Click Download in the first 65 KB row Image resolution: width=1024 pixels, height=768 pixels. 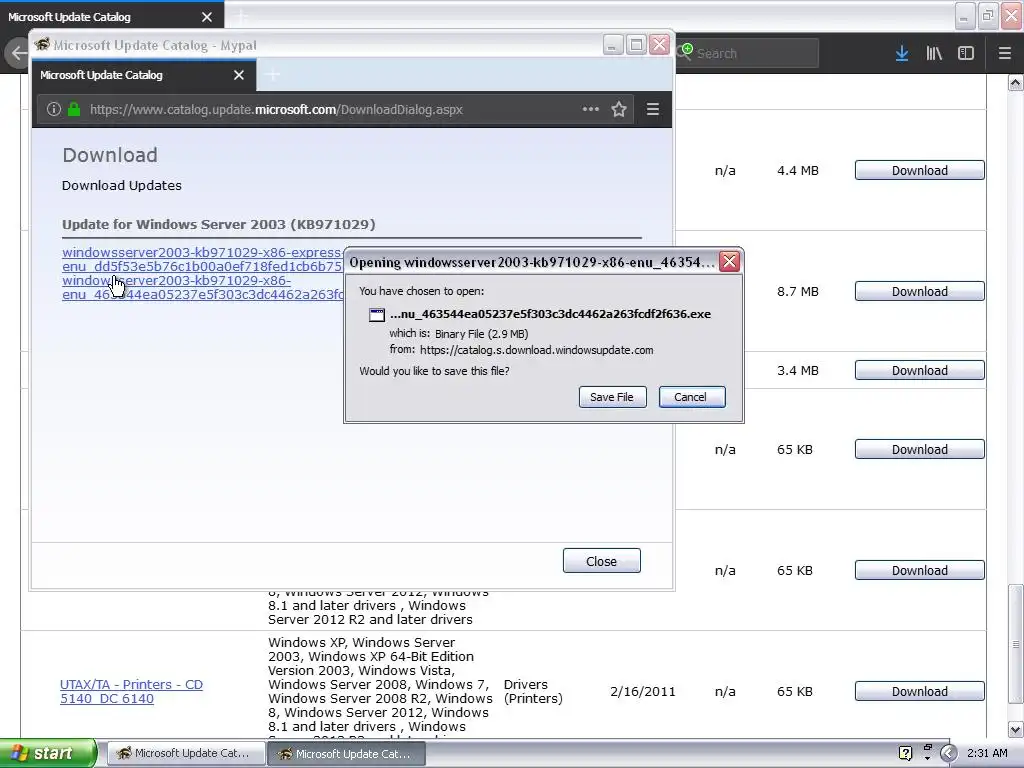click(x=920, y=449)
